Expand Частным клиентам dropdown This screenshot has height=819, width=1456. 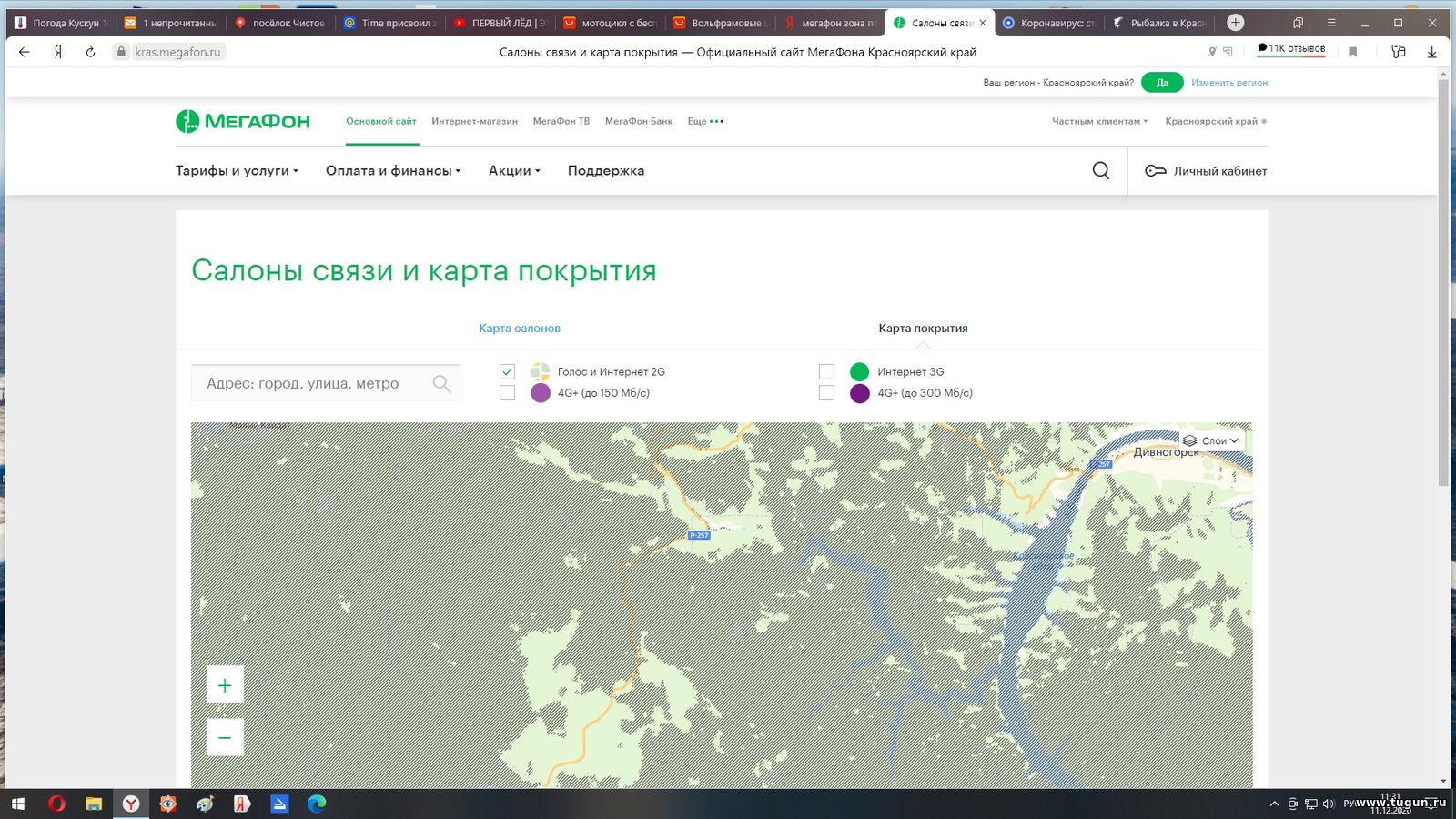[1100, 121]
